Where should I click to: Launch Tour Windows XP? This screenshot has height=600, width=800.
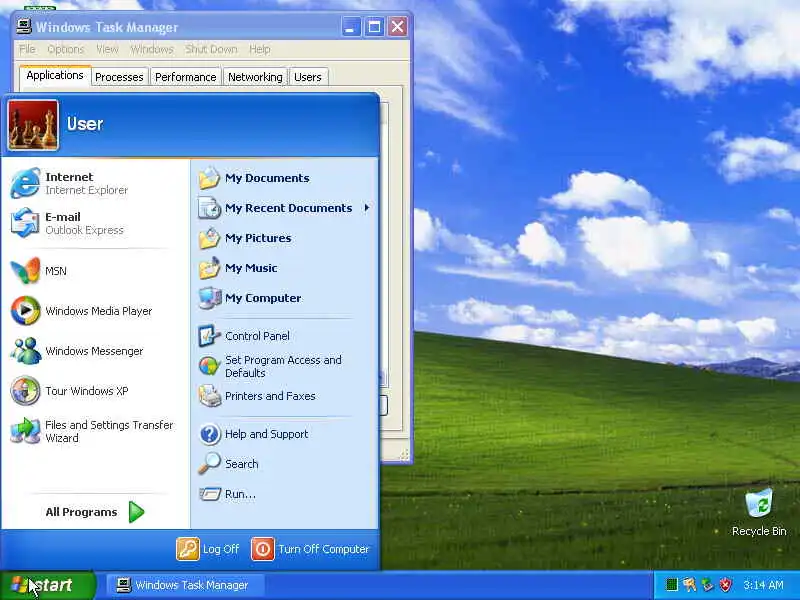tap(95, 391)
